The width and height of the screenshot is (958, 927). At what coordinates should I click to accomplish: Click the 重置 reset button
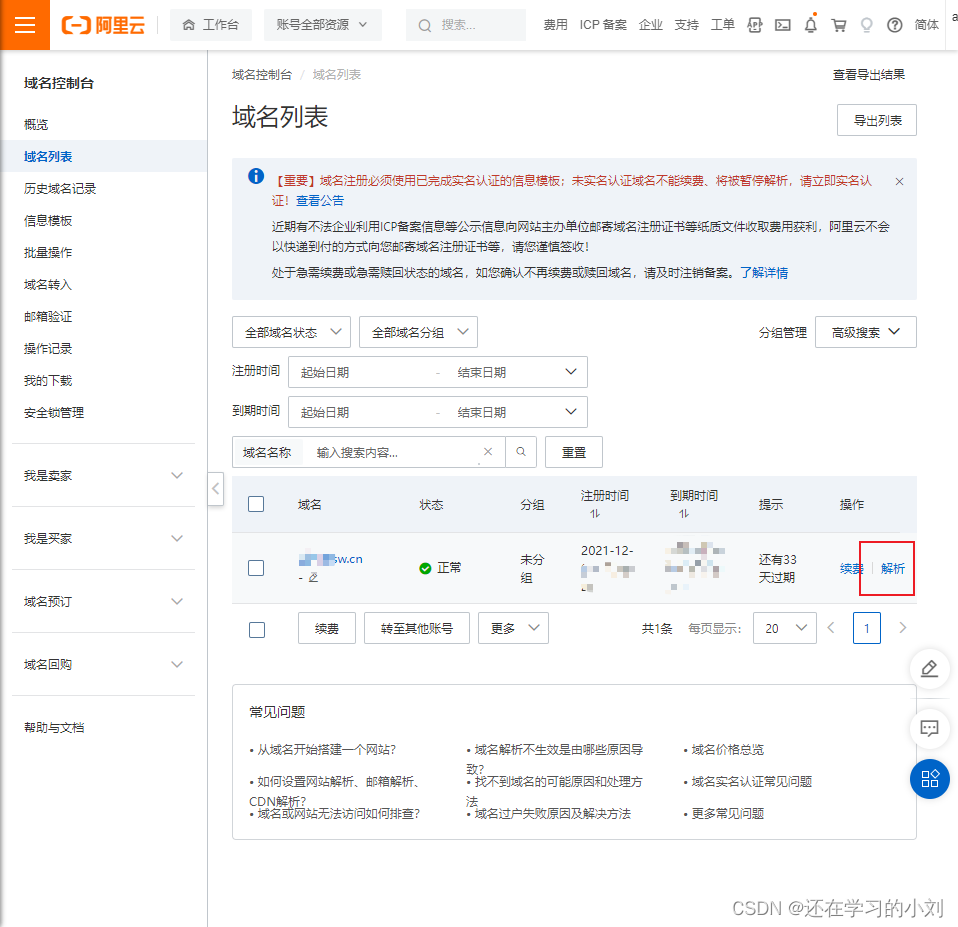click(574, 452)
